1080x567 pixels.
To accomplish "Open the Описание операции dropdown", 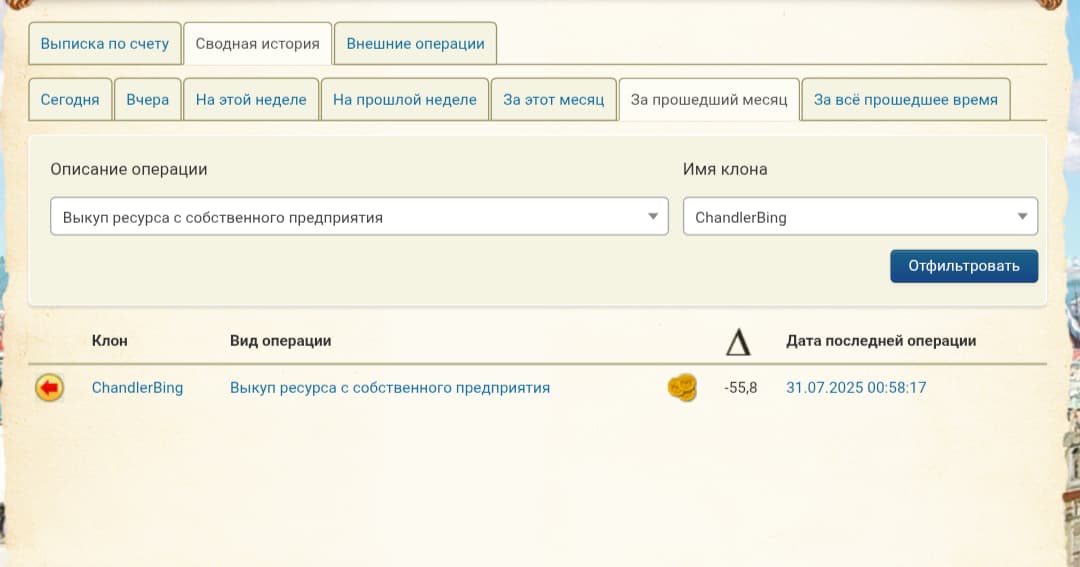I will point(359,217).
